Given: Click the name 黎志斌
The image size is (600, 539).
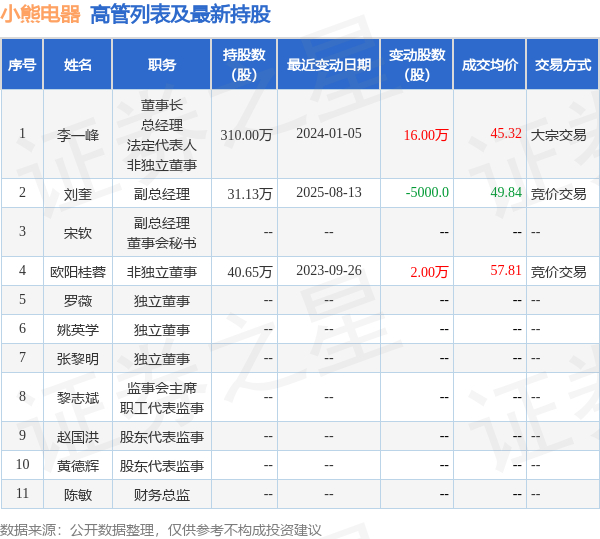Looking at the screenshot, I should point(78,398).
